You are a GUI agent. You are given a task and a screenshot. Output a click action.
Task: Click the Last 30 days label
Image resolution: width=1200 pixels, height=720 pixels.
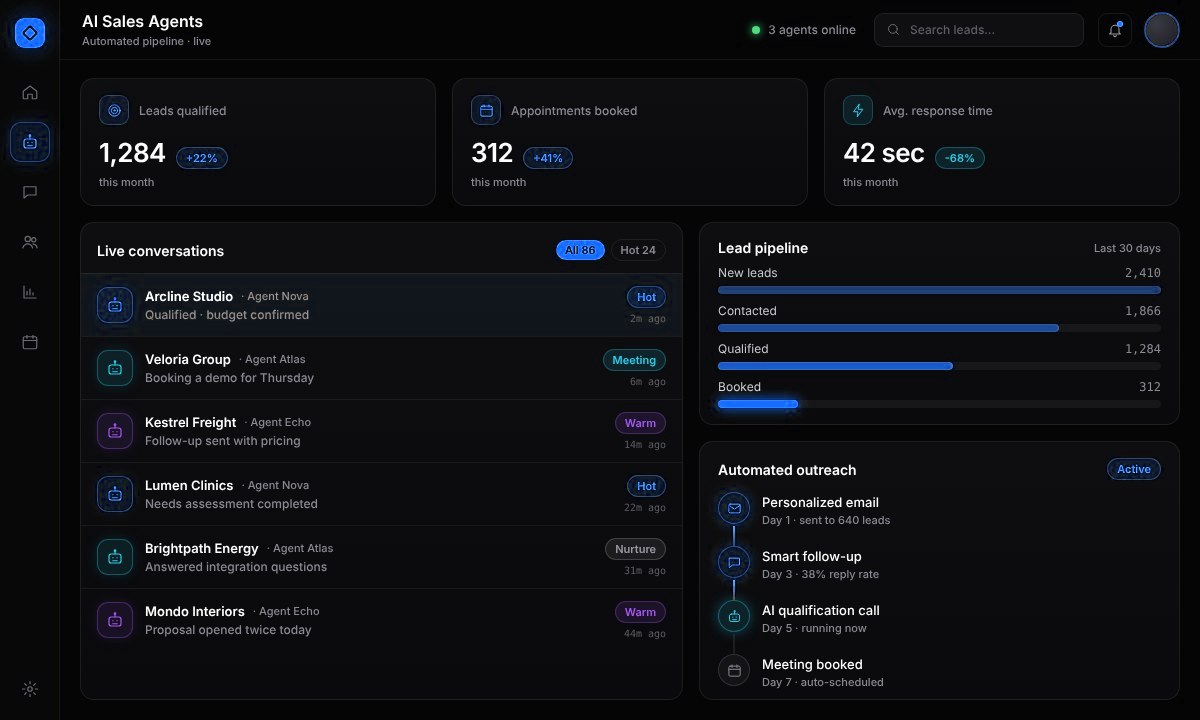click(x=1127, y=248)
